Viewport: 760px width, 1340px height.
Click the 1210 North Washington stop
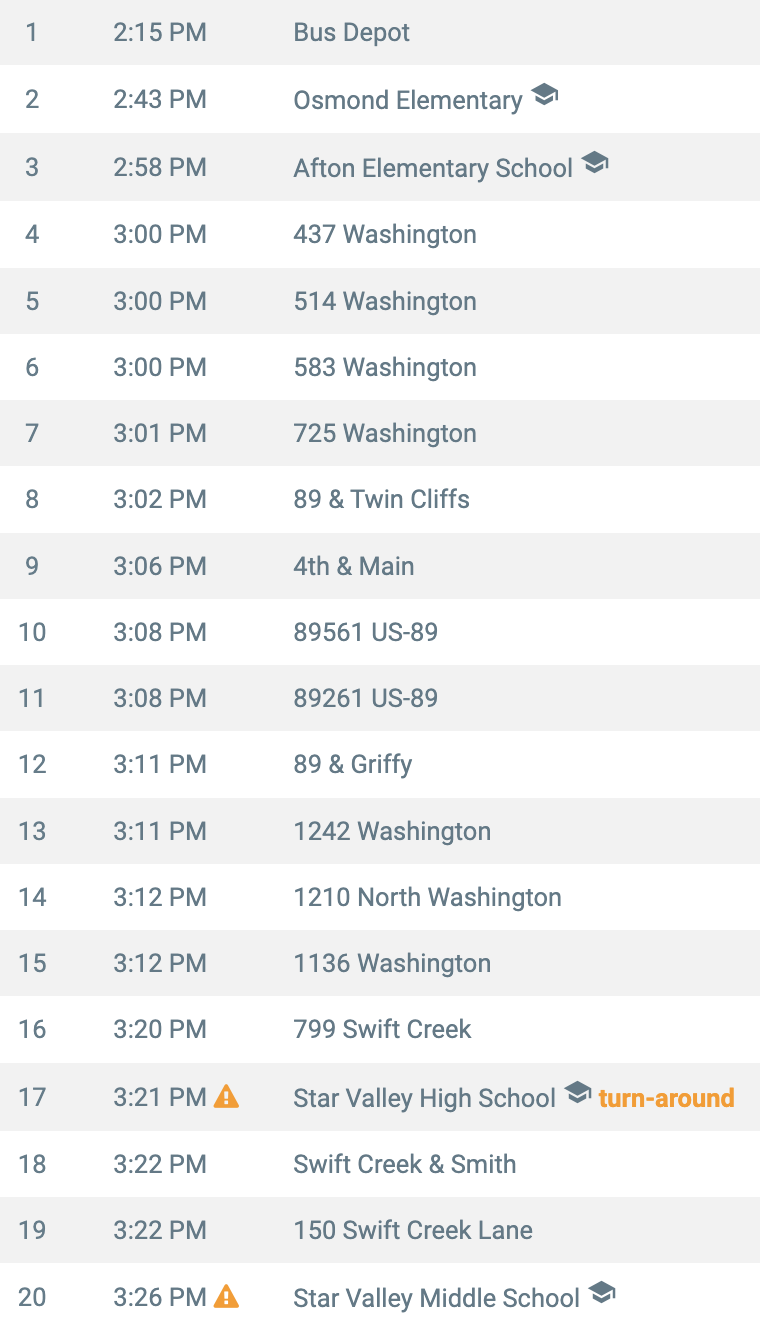(x=380, y=897)
